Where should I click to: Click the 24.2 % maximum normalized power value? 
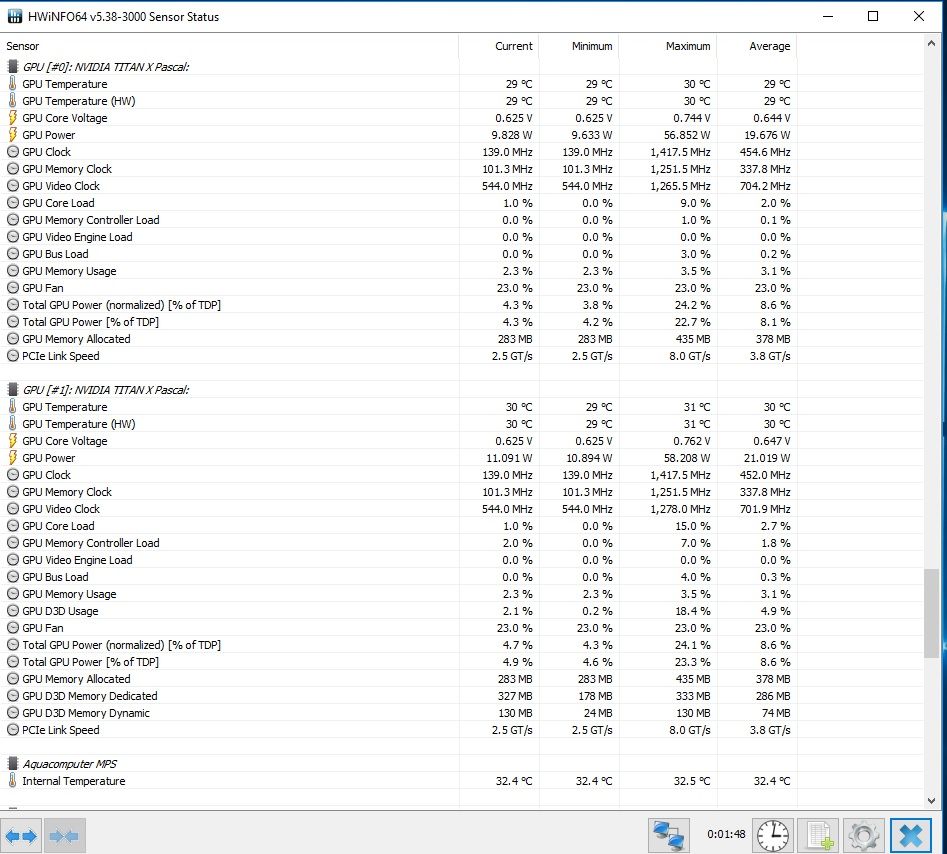(x=693, y=305)
